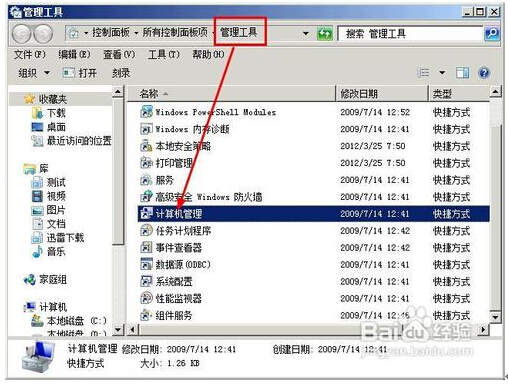Click navigation pane scroll up arrow
Screen dimensions: 508x385
[118, 91]
